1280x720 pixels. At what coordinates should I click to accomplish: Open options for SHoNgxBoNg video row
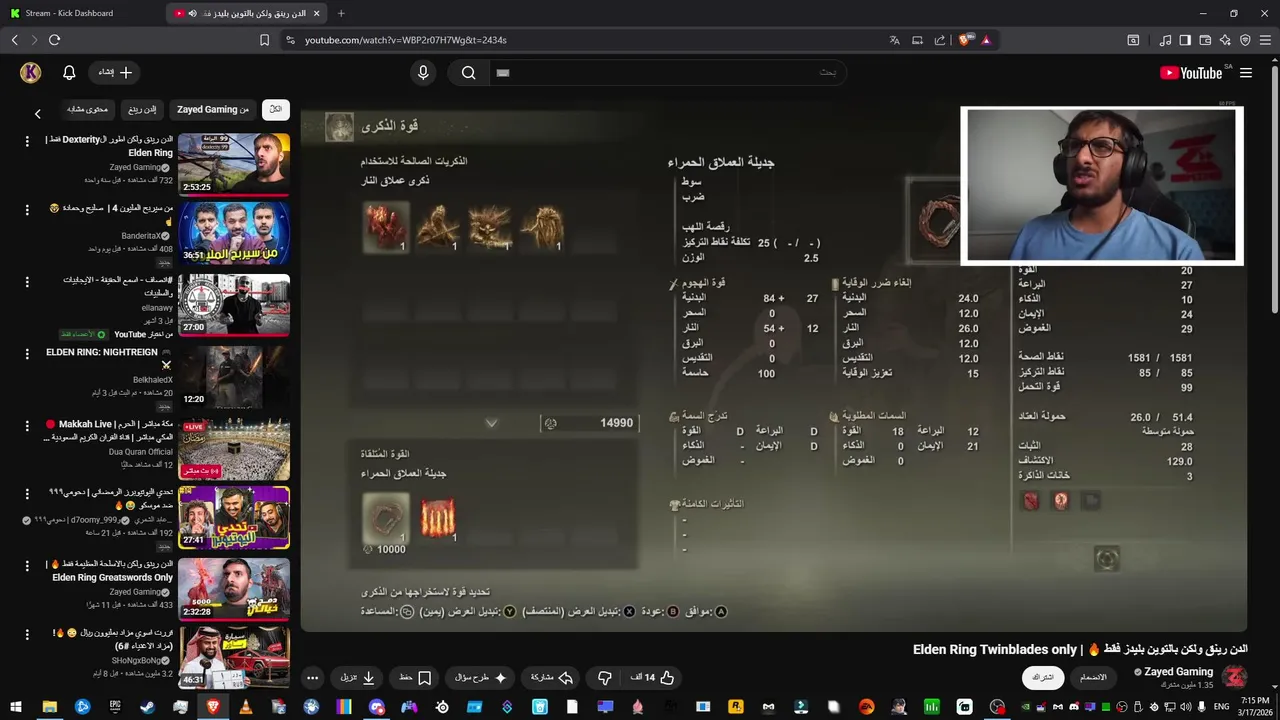coord(27,634)
